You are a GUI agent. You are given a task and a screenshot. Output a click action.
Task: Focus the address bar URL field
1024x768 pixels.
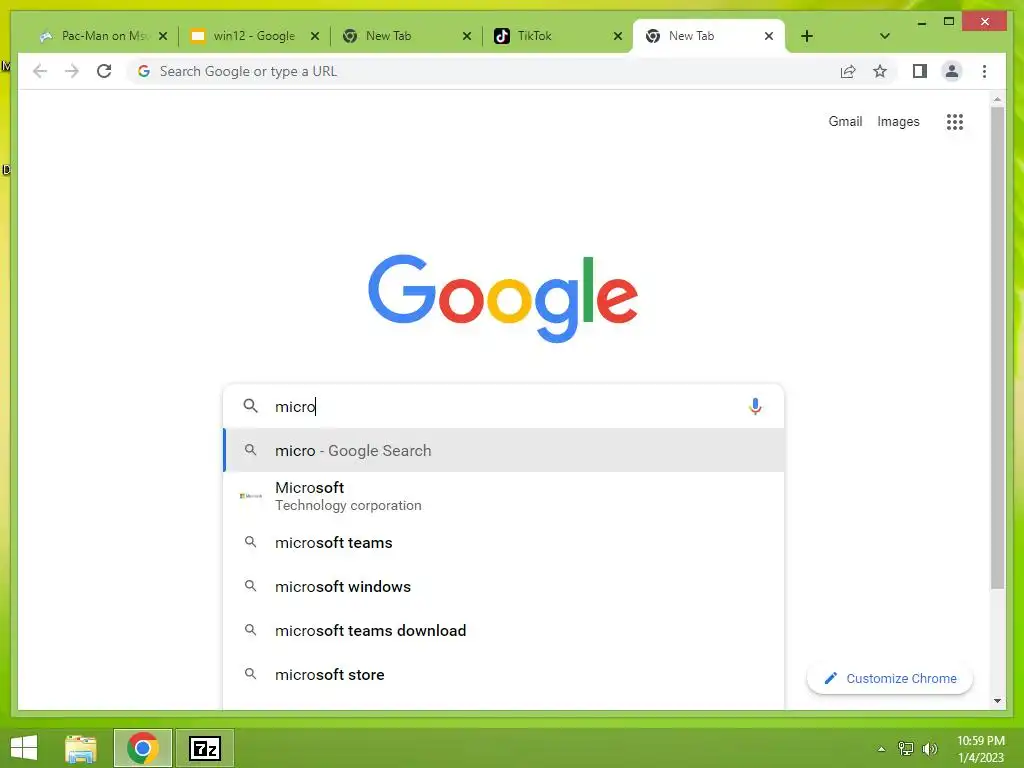coord(483,71)
